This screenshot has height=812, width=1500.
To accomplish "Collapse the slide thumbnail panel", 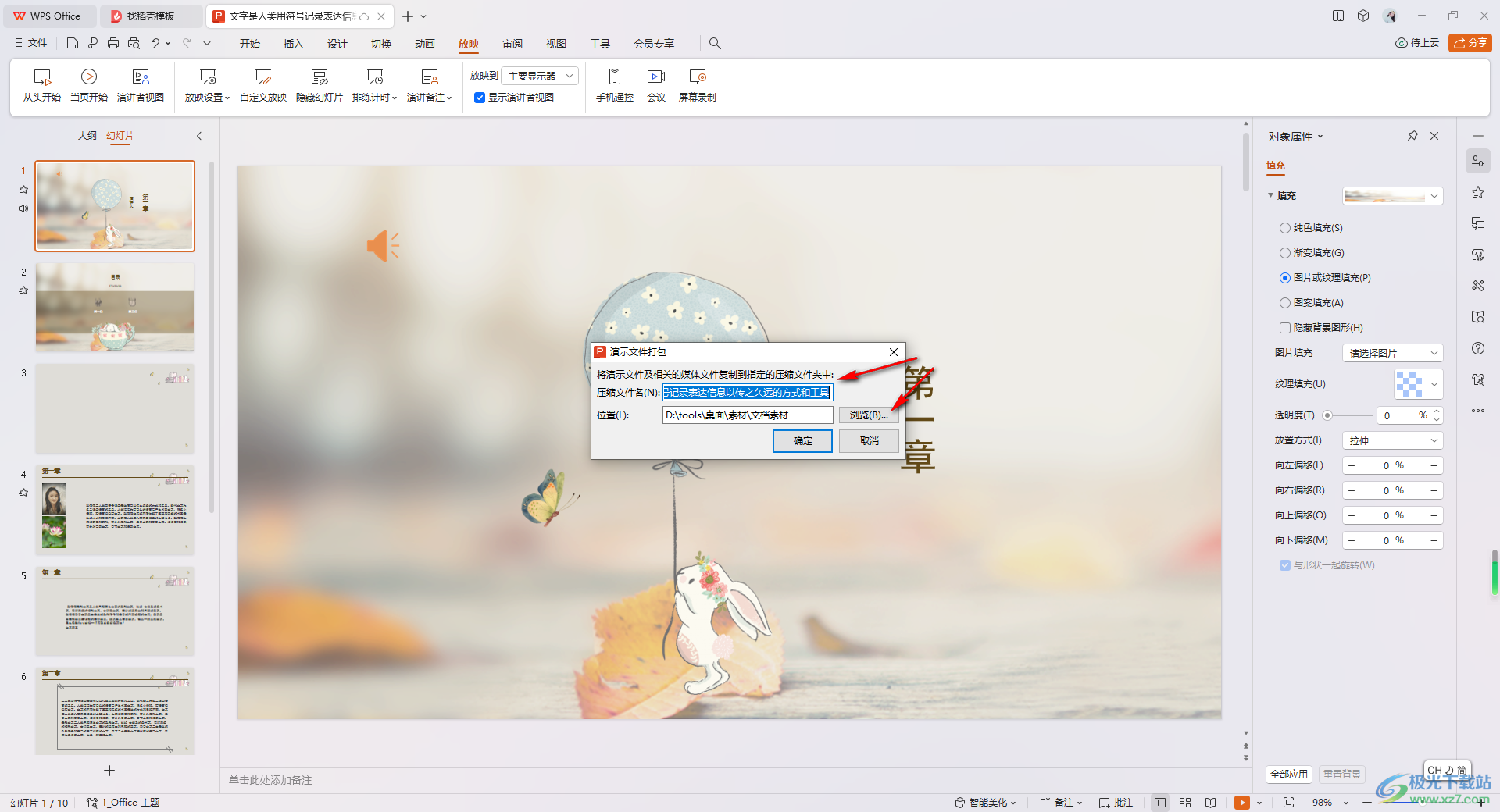I will point(199,136).
